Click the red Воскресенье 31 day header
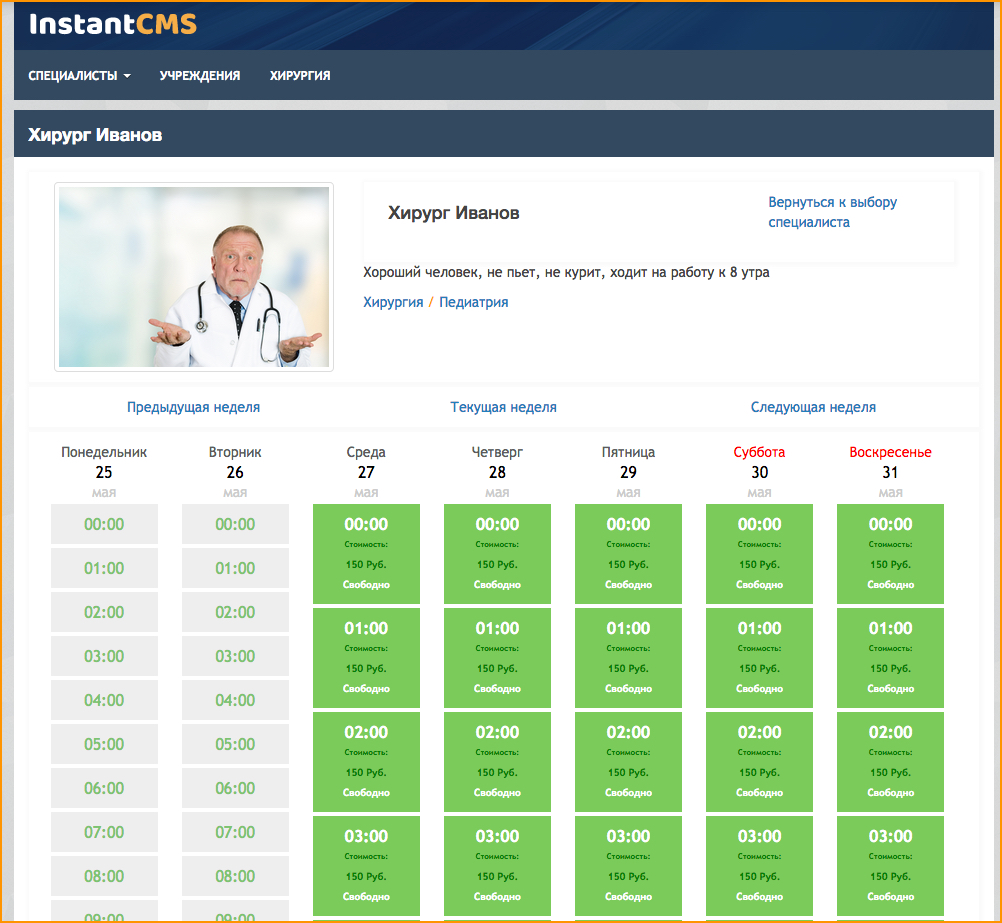1002x923 pixels. click(x=890, y=472)
